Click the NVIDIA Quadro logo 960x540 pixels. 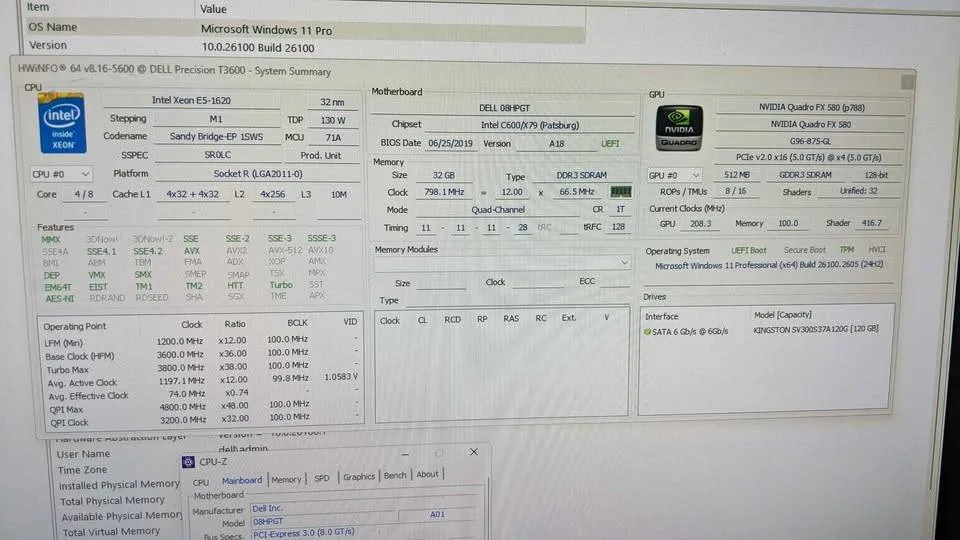point(679,130)
